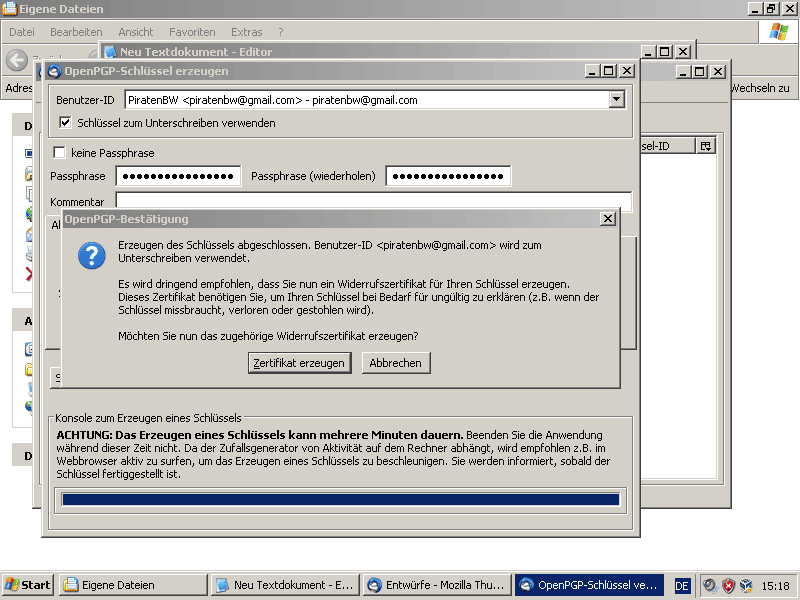Viewport: 800px width, 600px height.
Task: Open the Extras menu
Action: tap(246, 32)
